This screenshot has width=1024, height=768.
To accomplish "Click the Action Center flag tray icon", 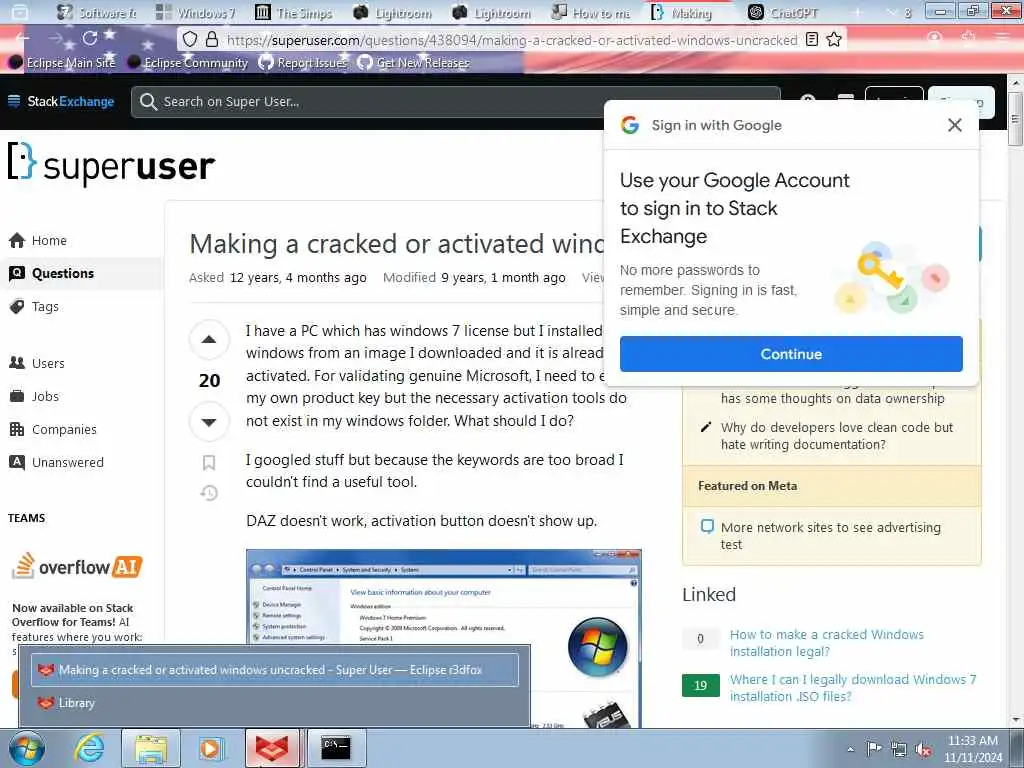I will point(874,748).
